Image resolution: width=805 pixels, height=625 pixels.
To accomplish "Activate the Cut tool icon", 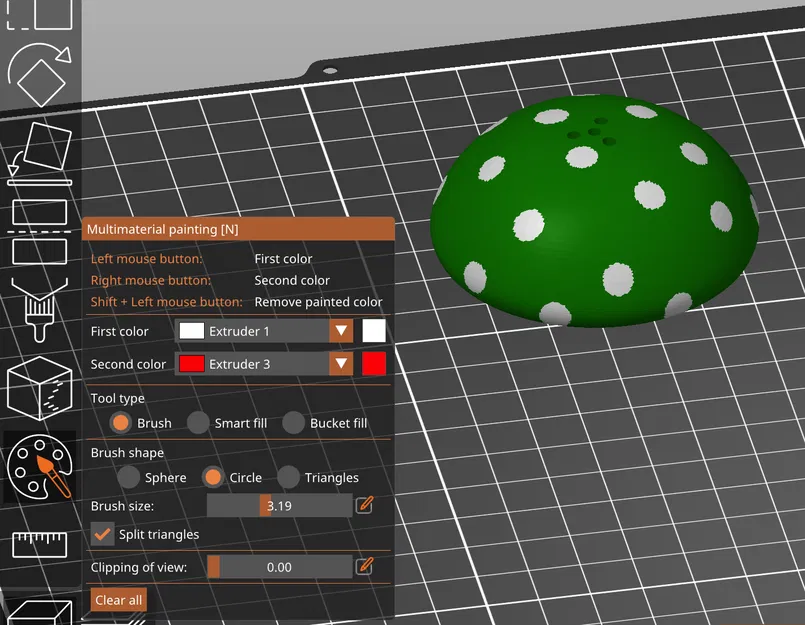I will pos(40,232).
